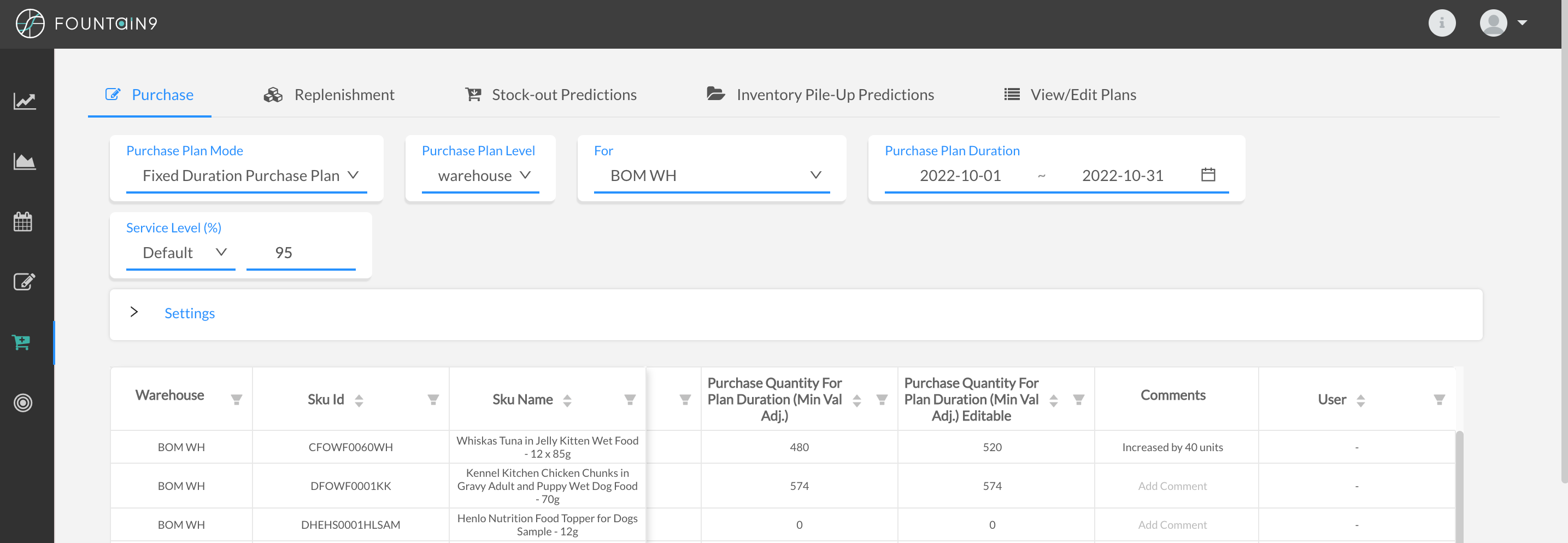
Task: Click the edit note sidebar icon
Action: [25, 281]
